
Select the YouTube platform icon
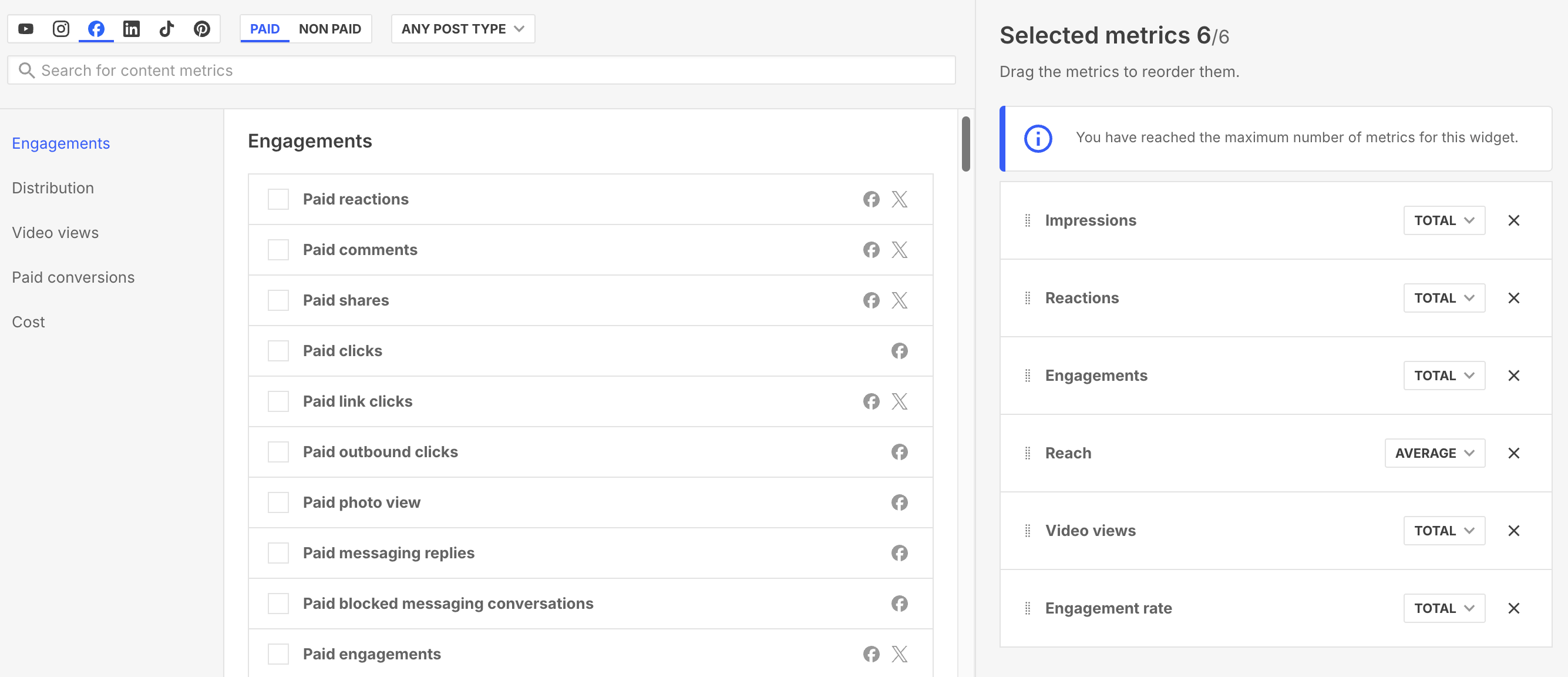[26, 29]
